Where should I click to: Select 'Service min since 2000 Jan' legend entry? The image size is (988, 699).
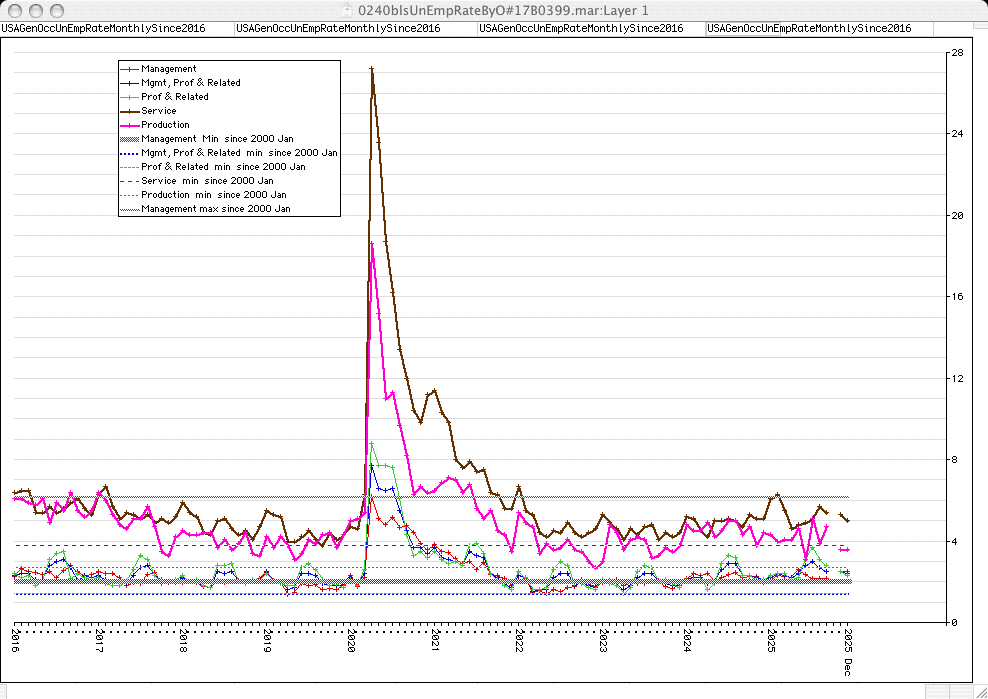(x=209, y=181)
